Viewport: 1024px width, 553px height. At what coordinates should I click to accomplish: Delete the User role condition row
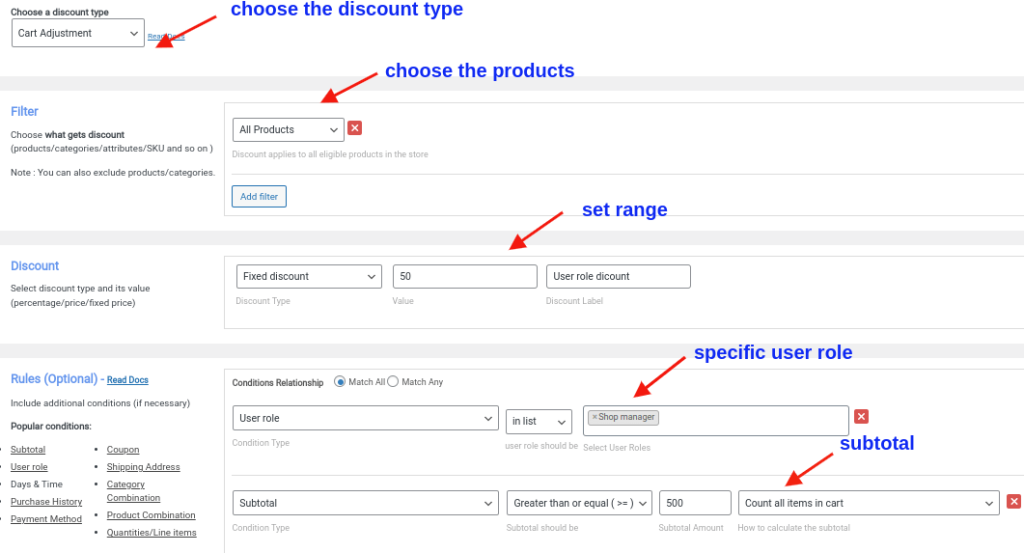[x=861, y=416]
